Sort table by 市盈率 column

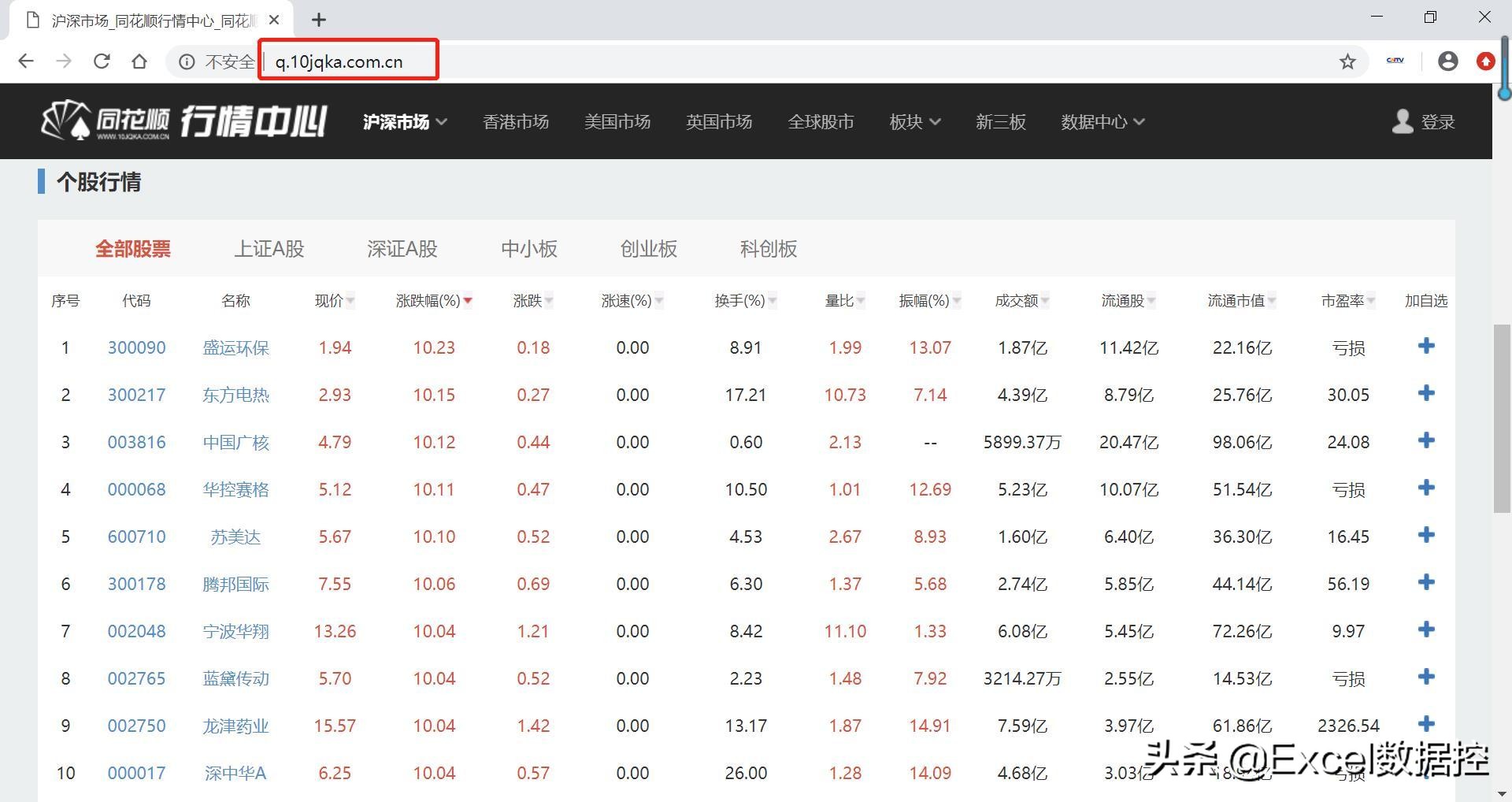pyautogui.click(x=1348, y=300)
